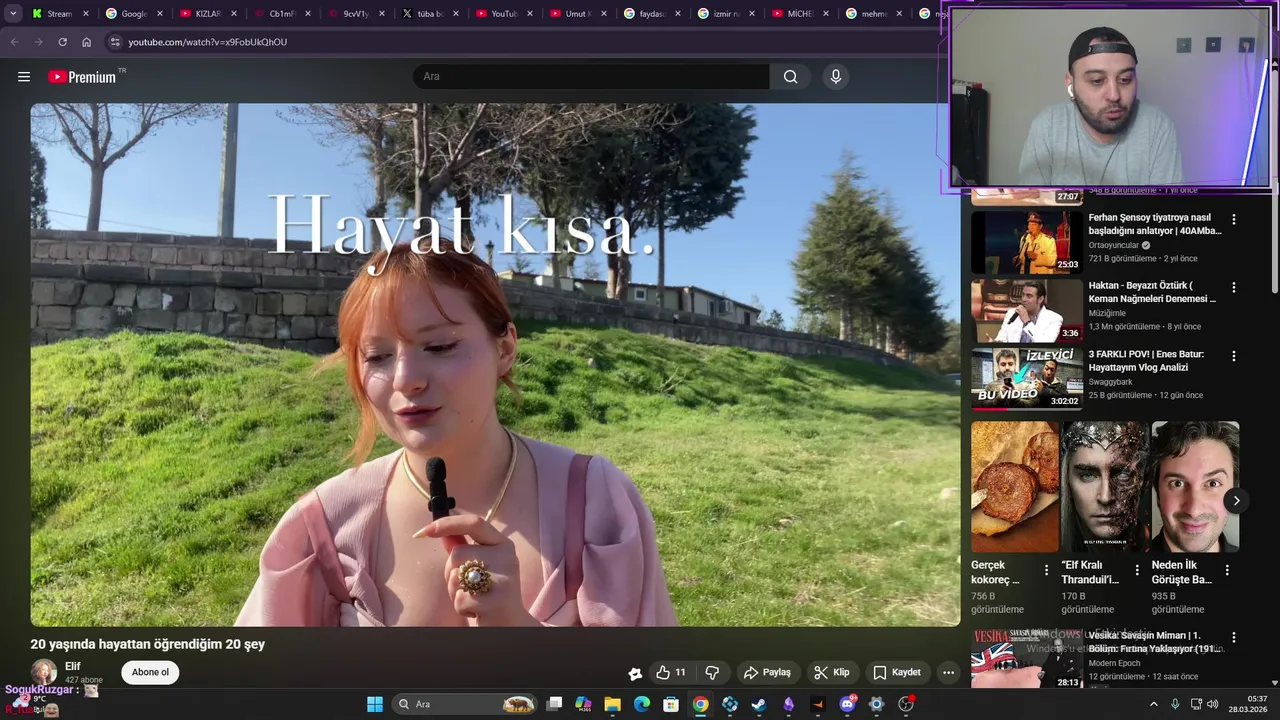The height and width of the screenshot is (720, 1280).
Task: Open Steam from the taskbar
Action: pos(759,704)
